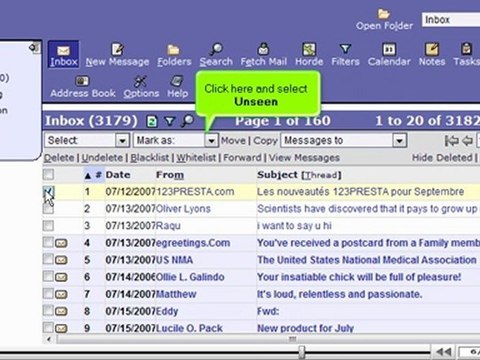480x360 pixels.
Task: Click the View Messages link
Action: tap(304, 158)
